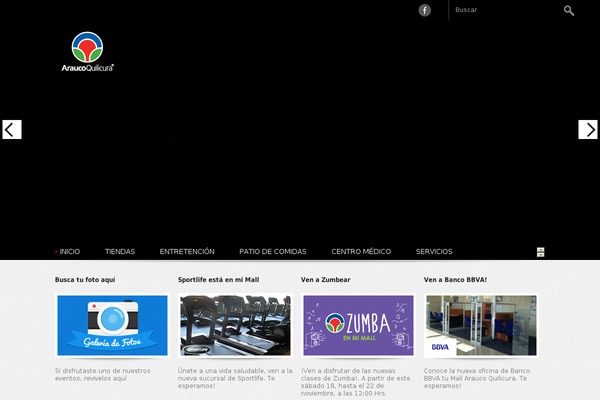Advance the slider with the right arrow
The width and height of the screenshot is (600, 400).
tap(588, 129)
